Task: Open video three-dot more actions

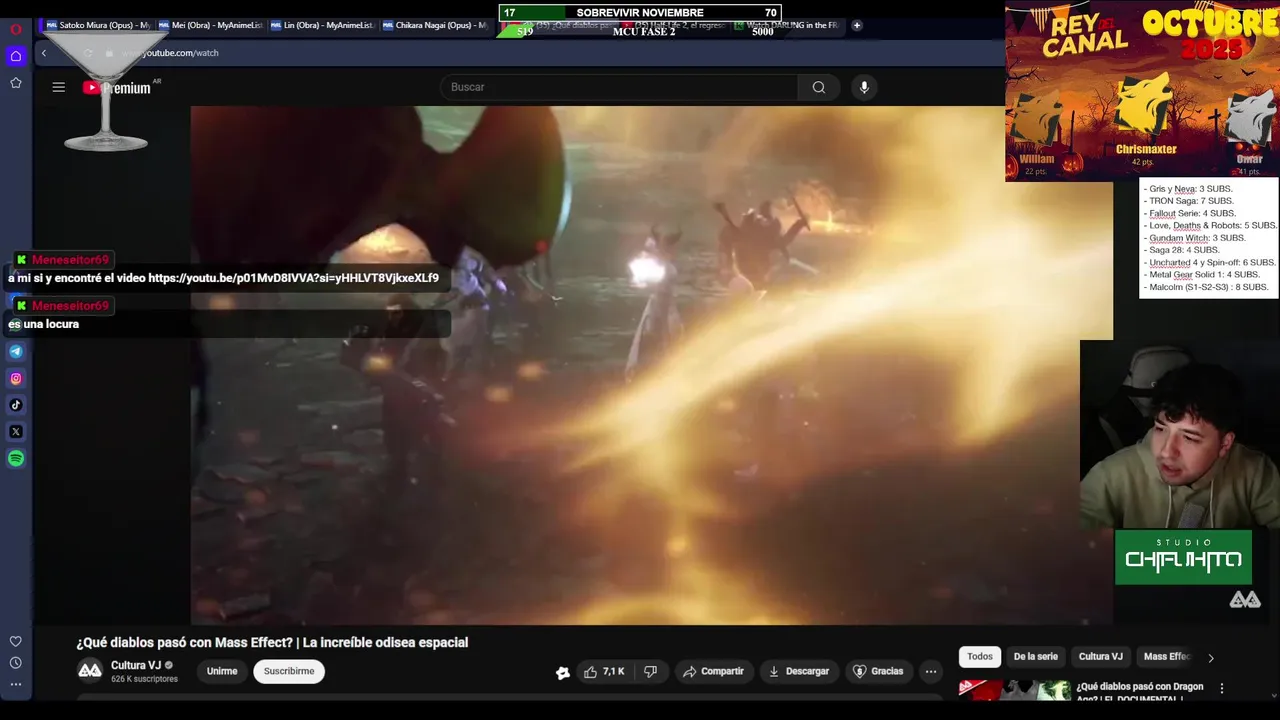Action: point(931,672)
